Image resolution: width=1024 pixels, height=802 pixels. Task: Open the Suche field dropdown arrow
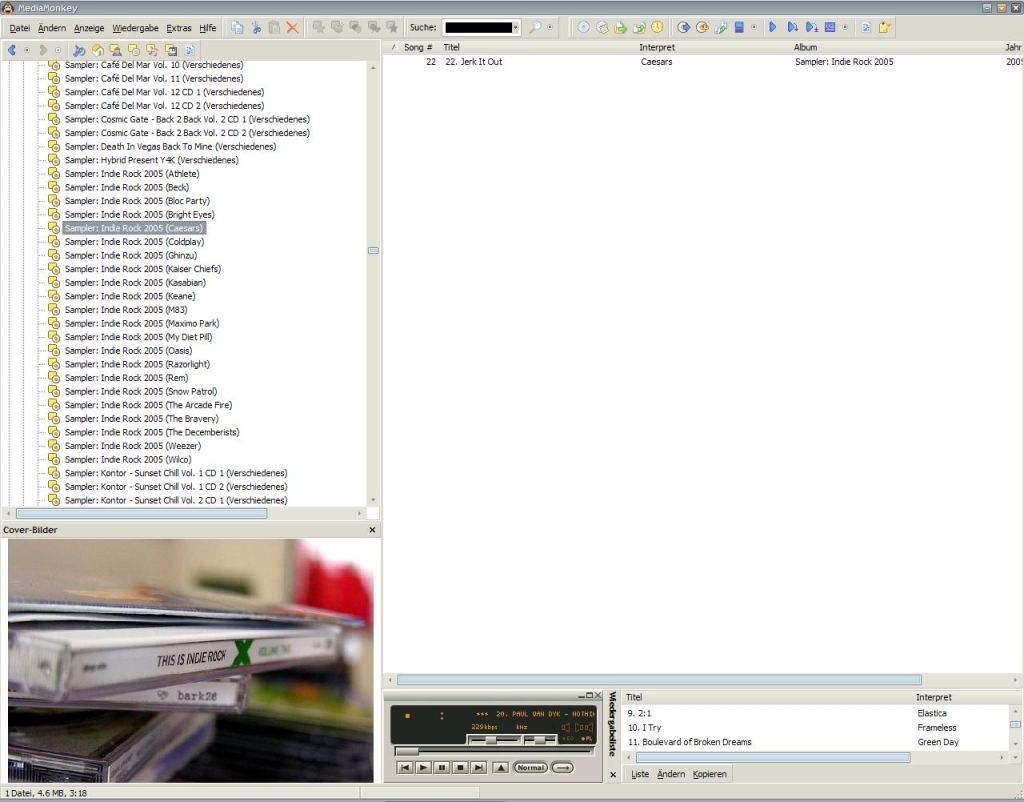pos(515,27)
